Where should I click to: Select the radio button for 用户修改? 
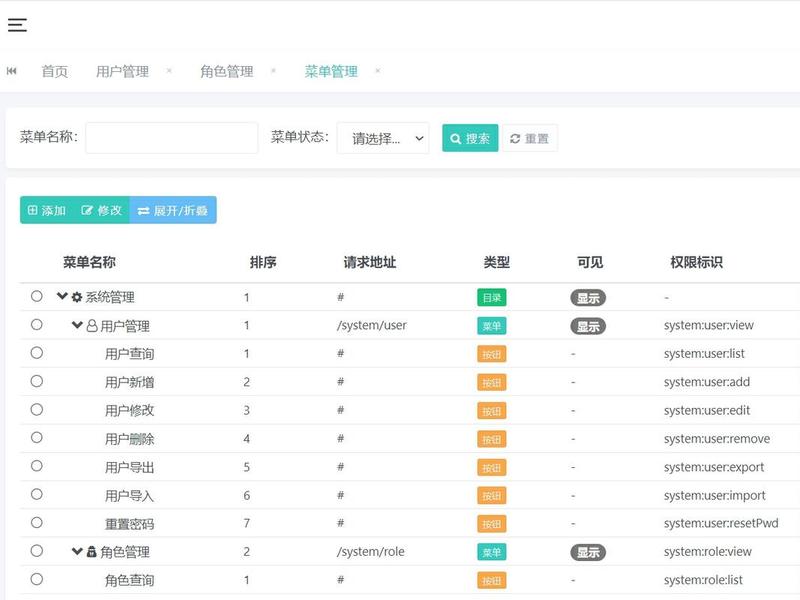pyautogui.click(x=37, y=409)
